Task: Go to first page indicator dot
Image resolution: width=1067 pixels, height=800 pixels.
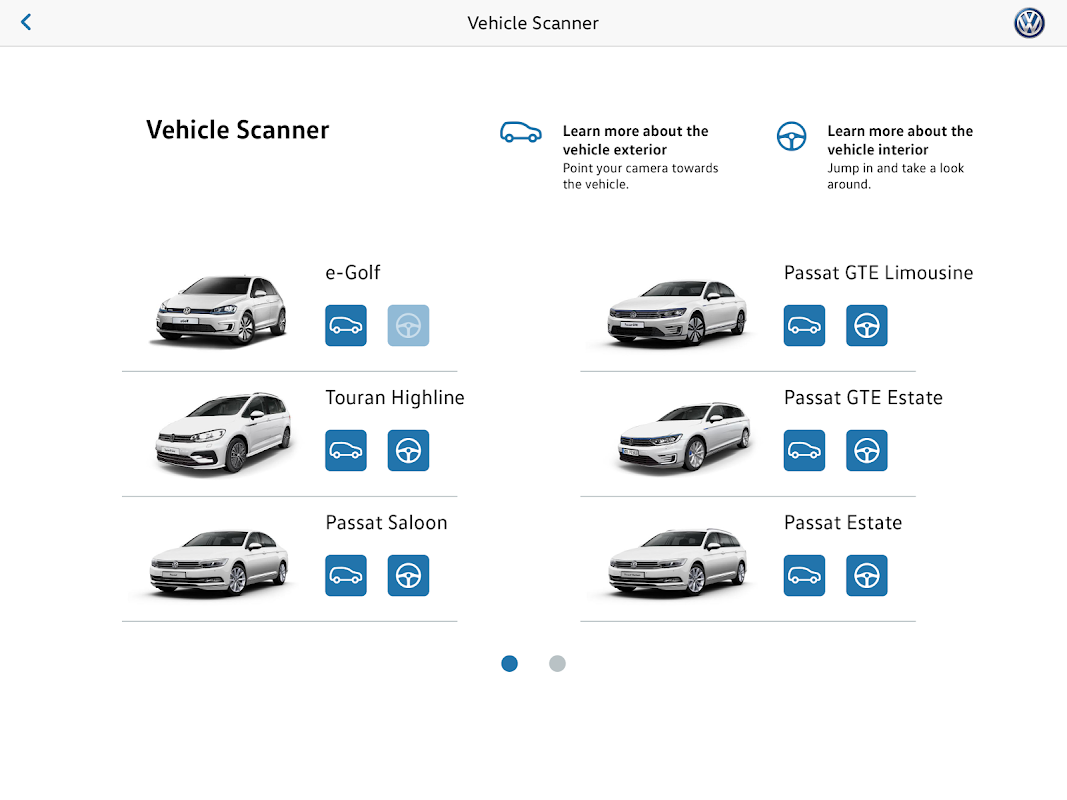Action: (x=509, y=663)
